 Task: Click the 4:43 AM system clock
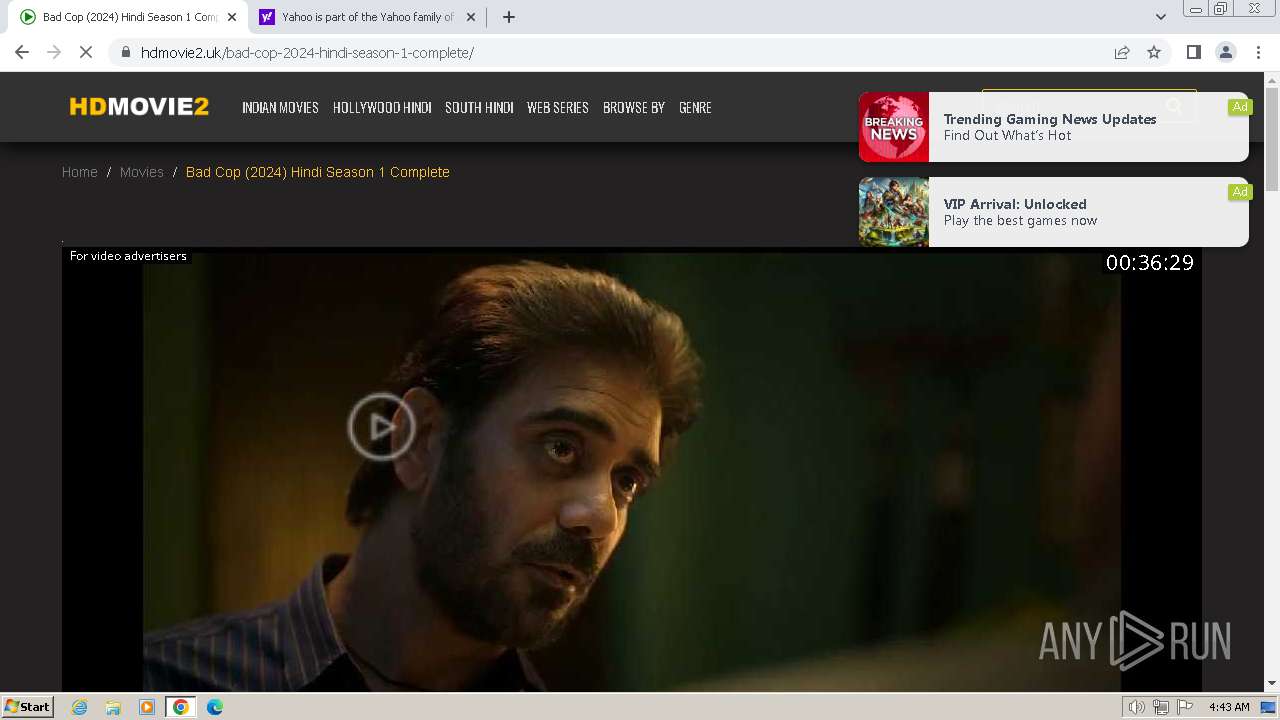(1229, 707)
